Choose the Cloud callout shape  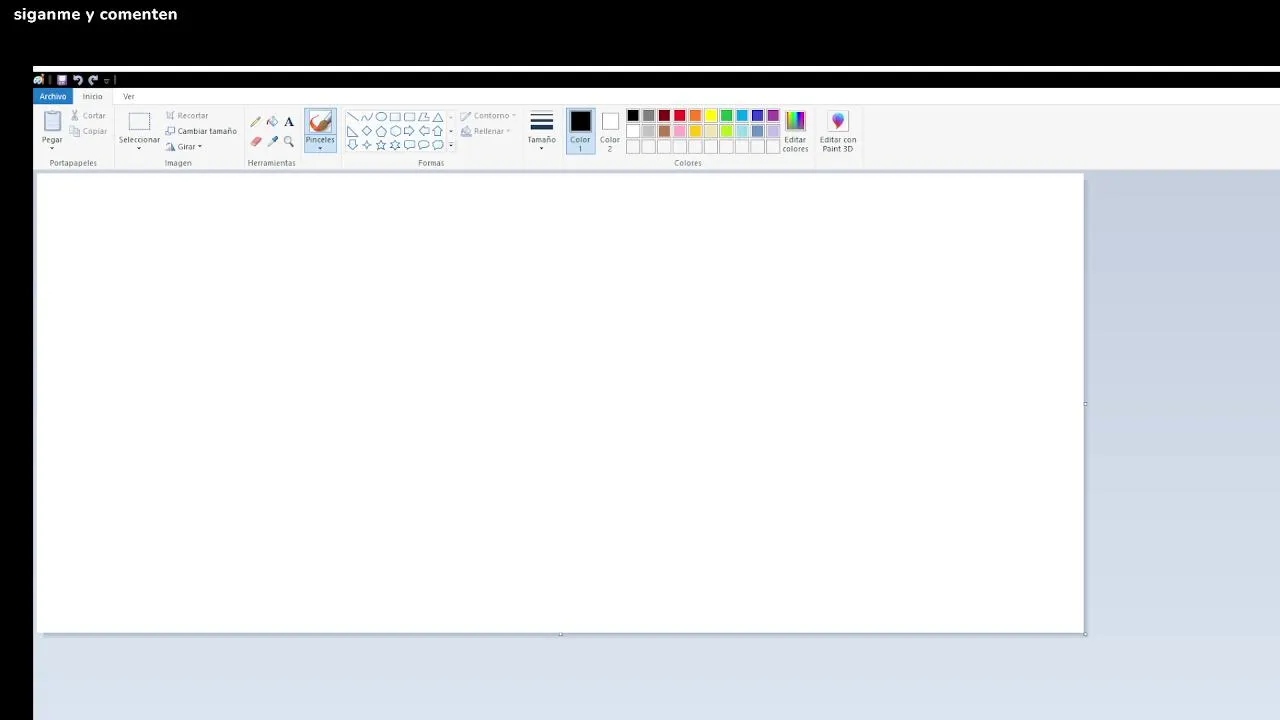pyautogui.click(x=438, y=145)
